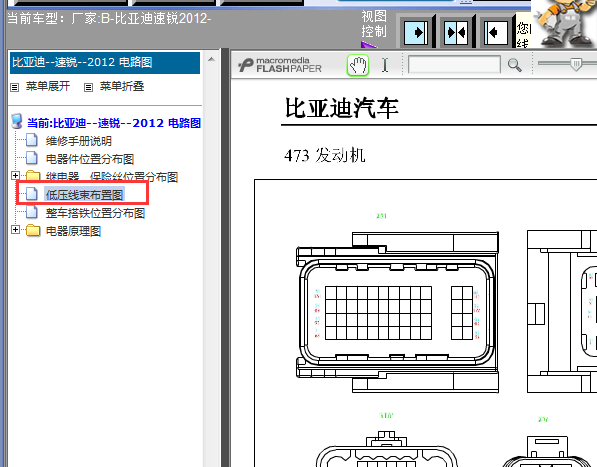This screenshot has height=467, width=597.
Task: Click the folder icon for 继电器 保险丝位置分布图
Action: (x=33, y=176)
